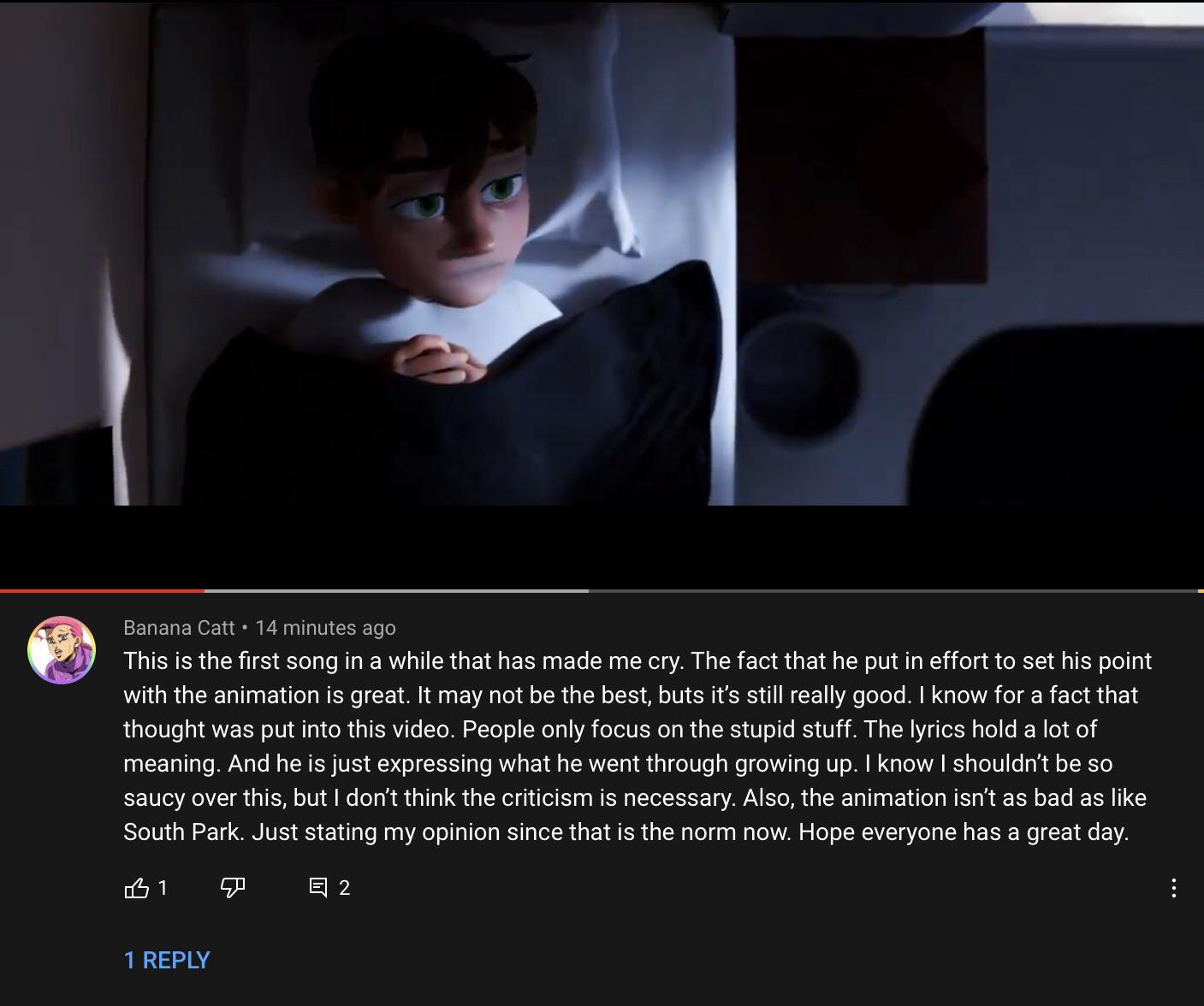
Task: Click the round speaker object in the video
Action: 799,376
